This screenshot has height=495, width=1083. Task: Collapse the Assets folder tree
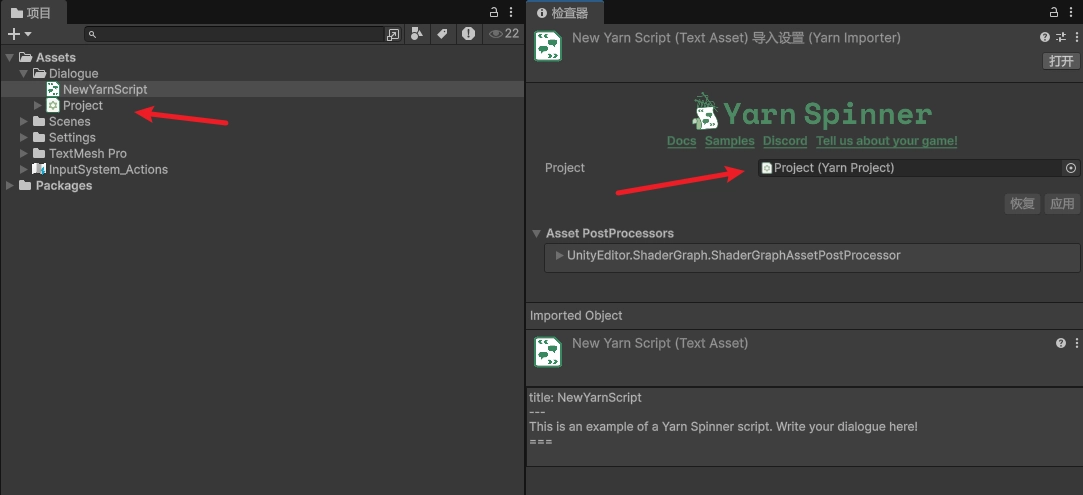10,57
